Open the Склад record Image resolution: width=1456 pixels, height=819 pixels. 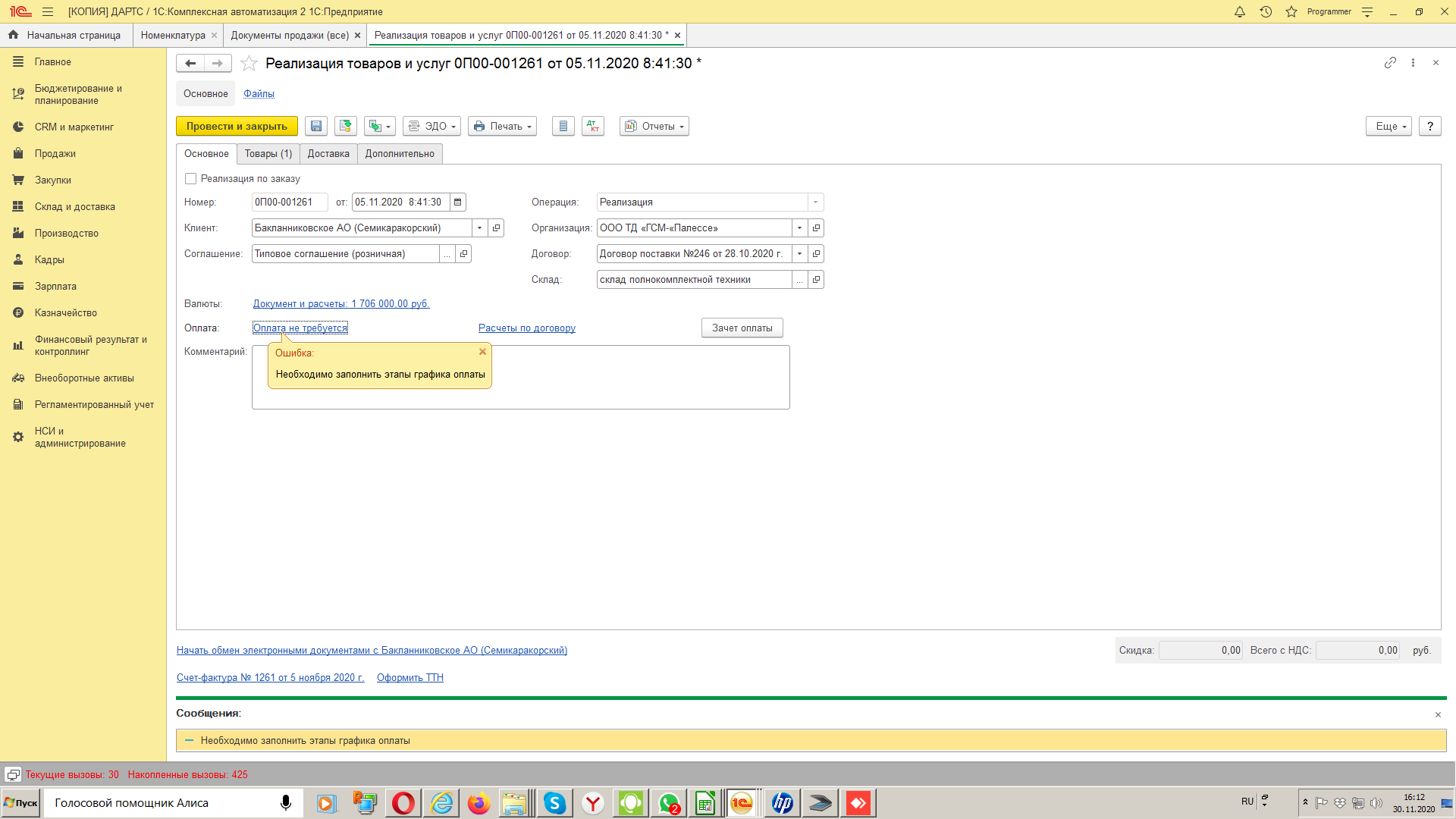pos(816,280)
